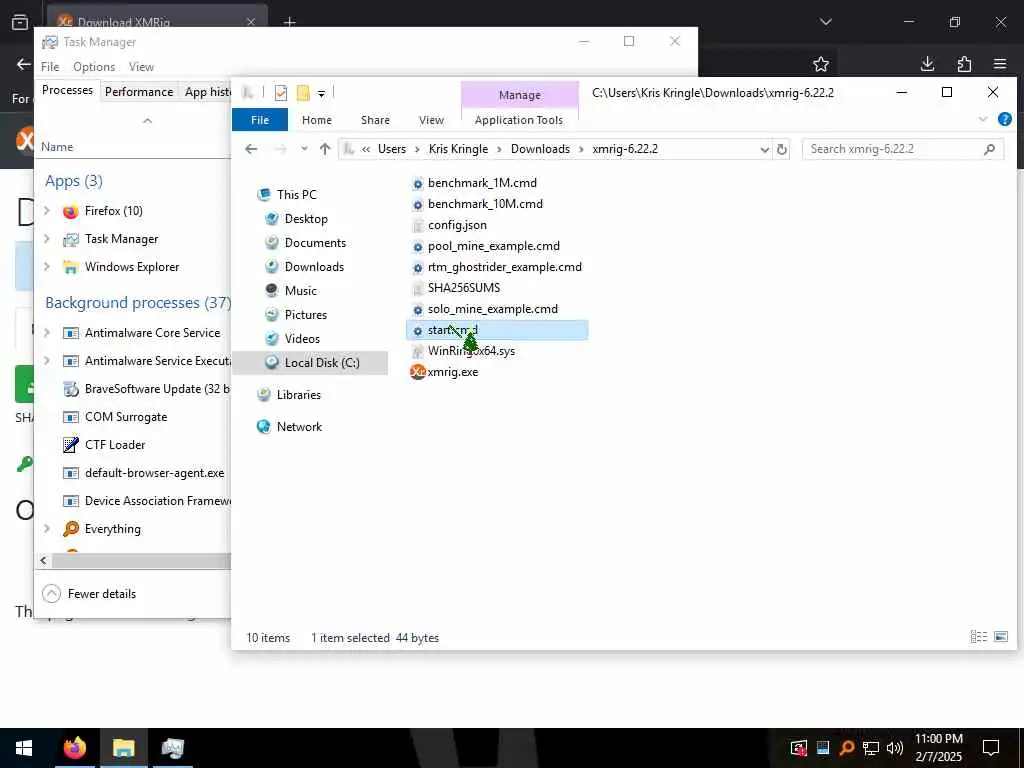Screen dimensions: 1024x768
Task: Open the xmrig.exe file icon
Action: point(417,372)
